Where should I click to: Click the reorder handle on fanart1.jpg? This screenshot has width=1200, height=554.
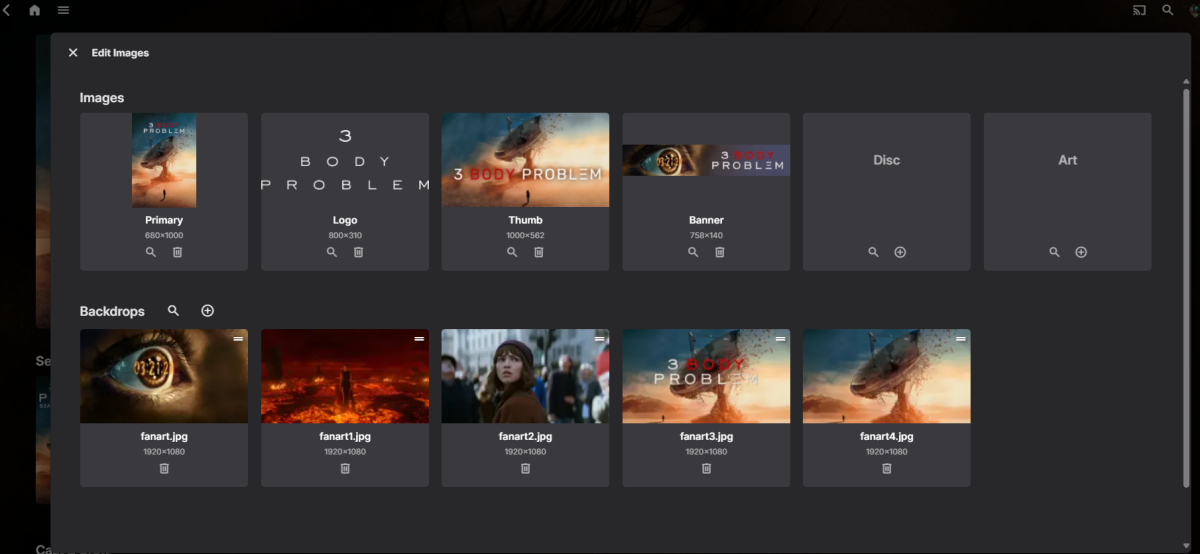pos(419,339)
